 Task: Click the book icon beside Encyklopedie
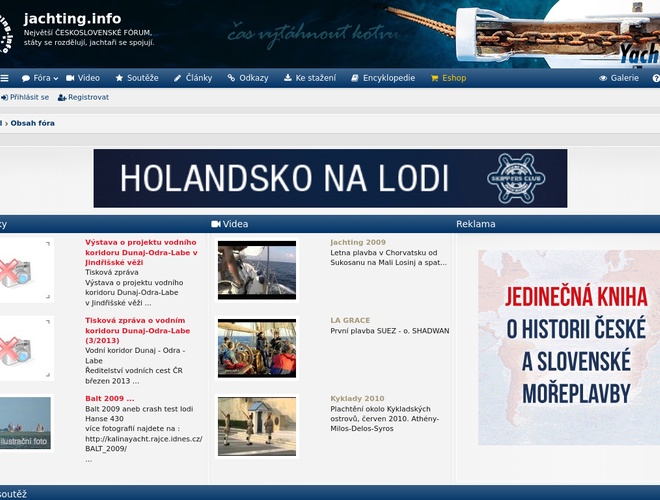coord(355,78)
